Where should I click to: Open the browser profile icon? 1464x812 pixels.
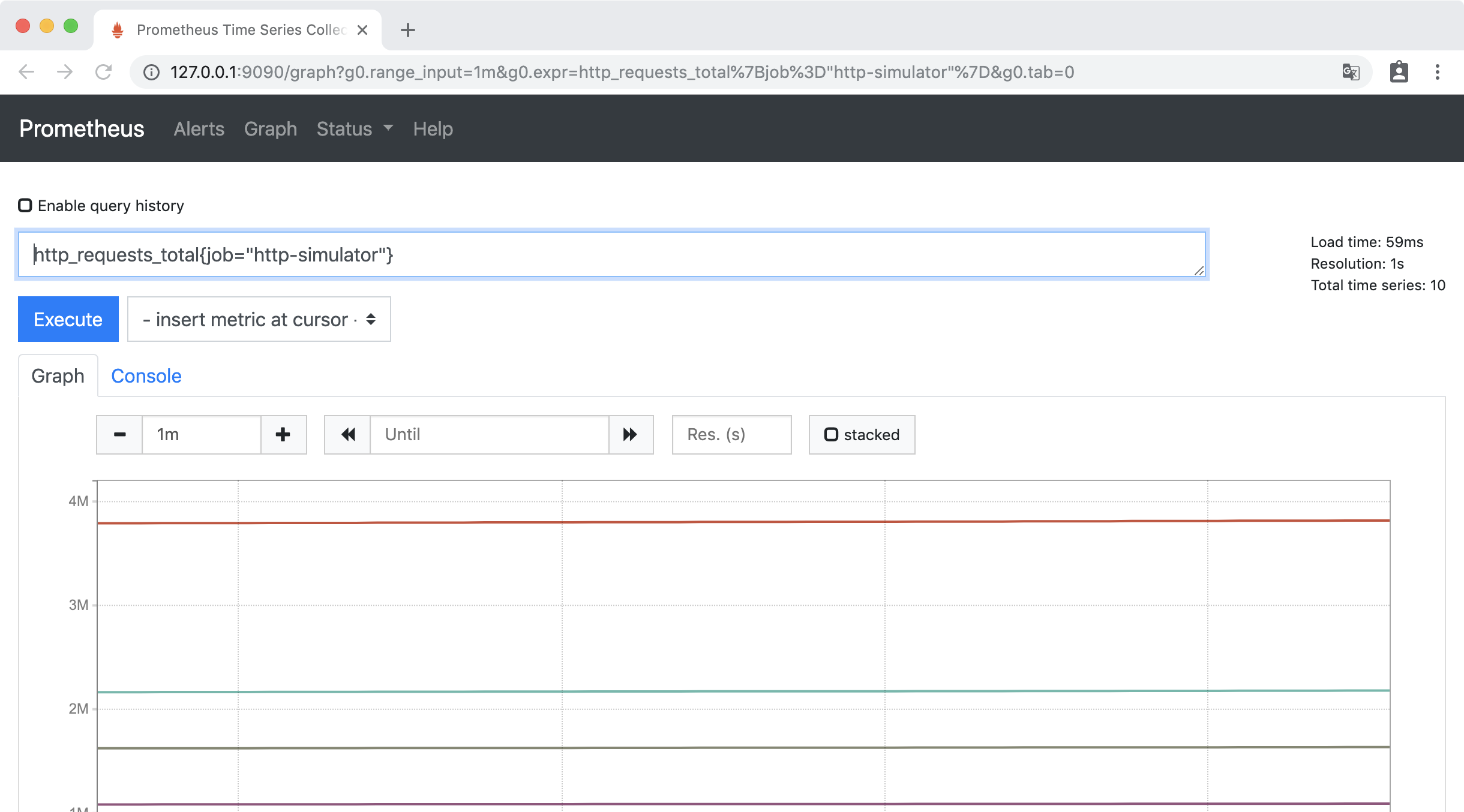pos(1399,72)
